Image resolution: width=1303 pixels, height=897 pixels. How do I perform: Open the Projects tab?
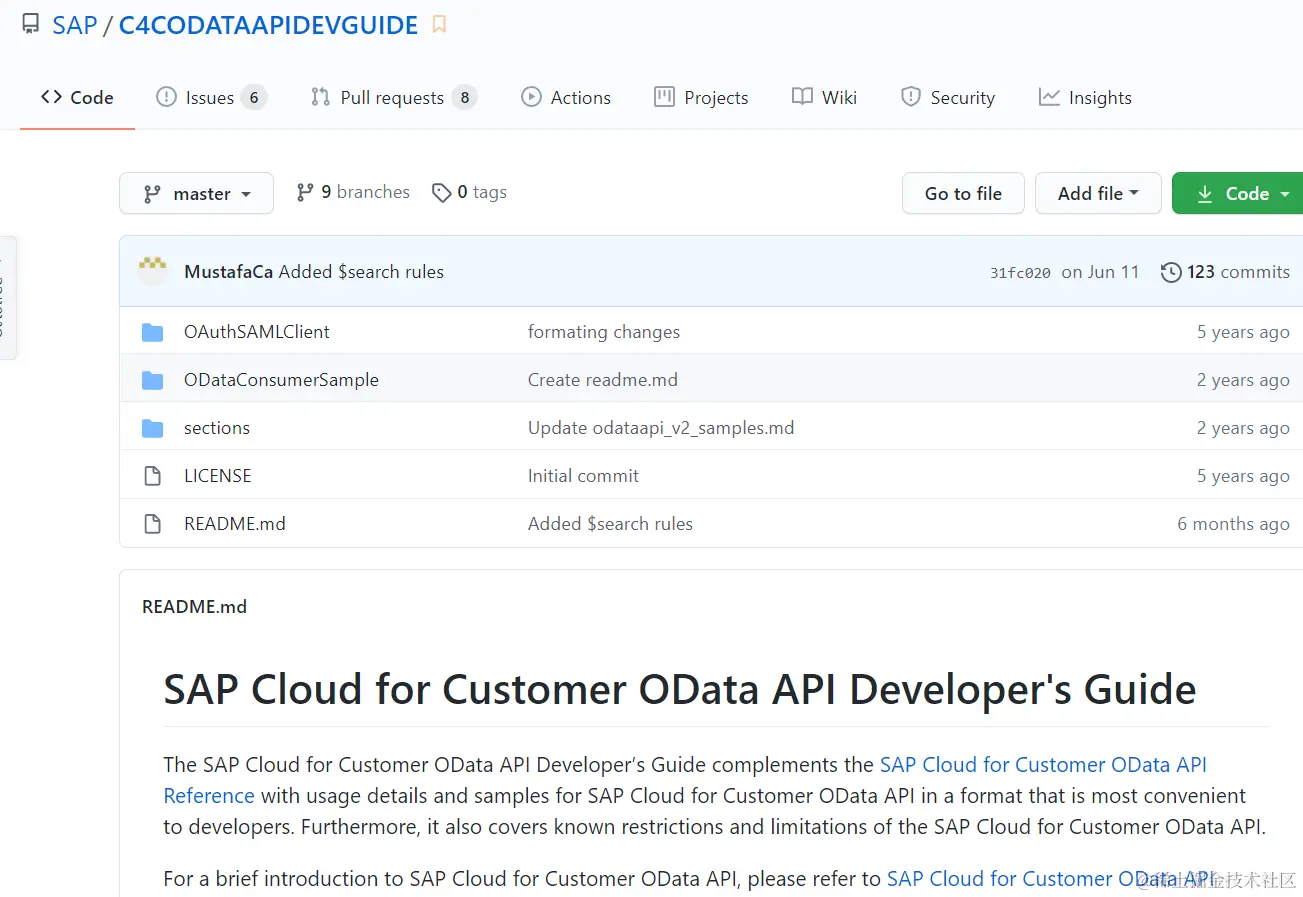701,97
